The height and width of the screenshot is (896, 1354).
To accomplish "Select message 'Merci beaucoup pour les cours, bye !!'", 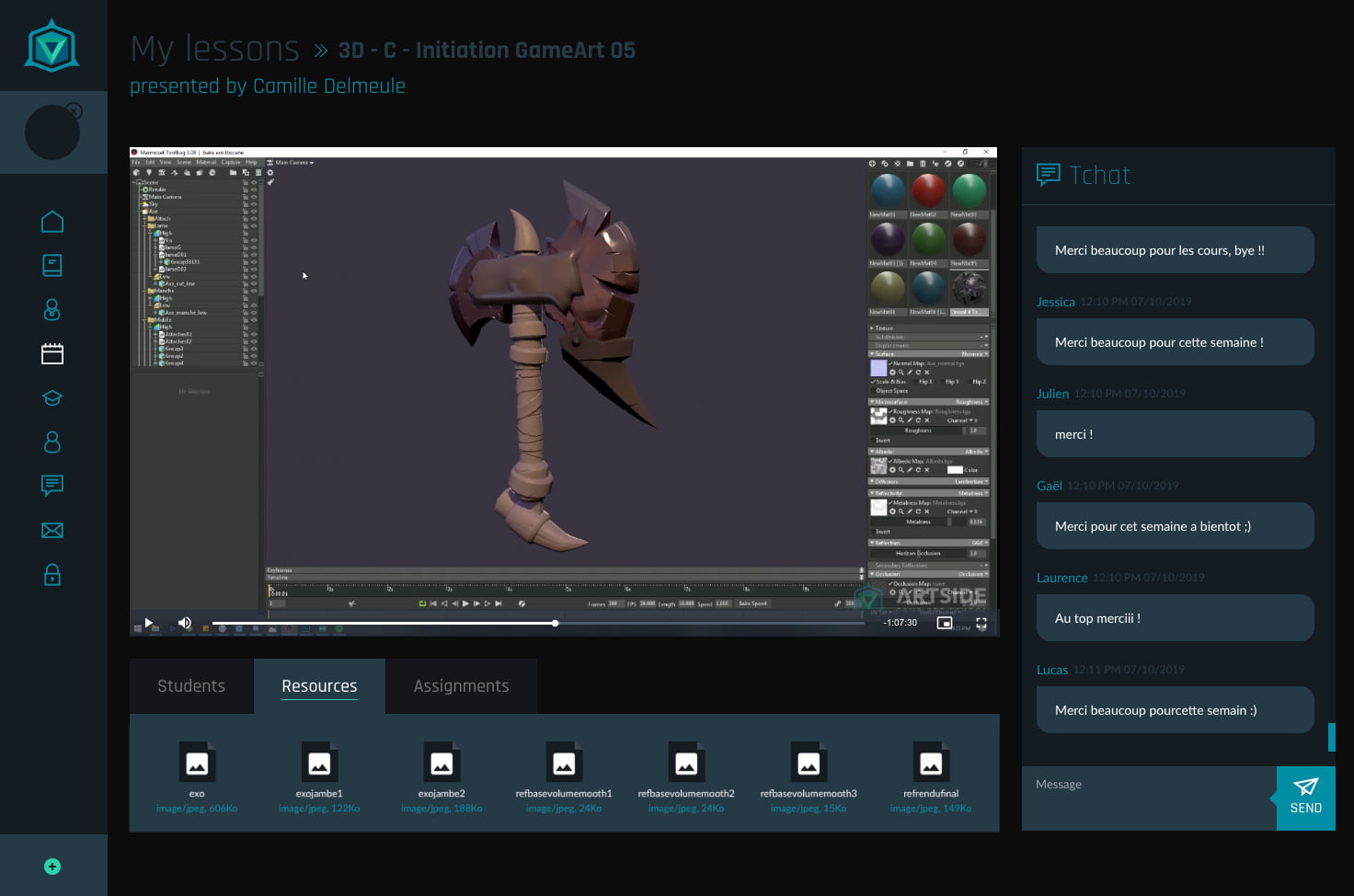I will pyautogui.click(x=1175, y=250).
